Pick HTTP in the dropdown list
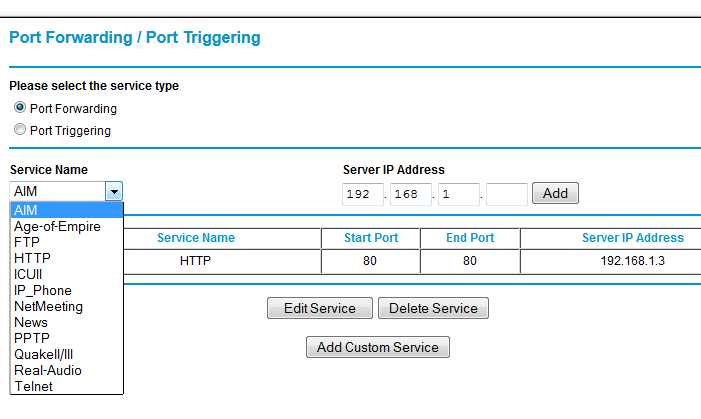This screenshot has width=701, height=419. (x=67, y=258)
